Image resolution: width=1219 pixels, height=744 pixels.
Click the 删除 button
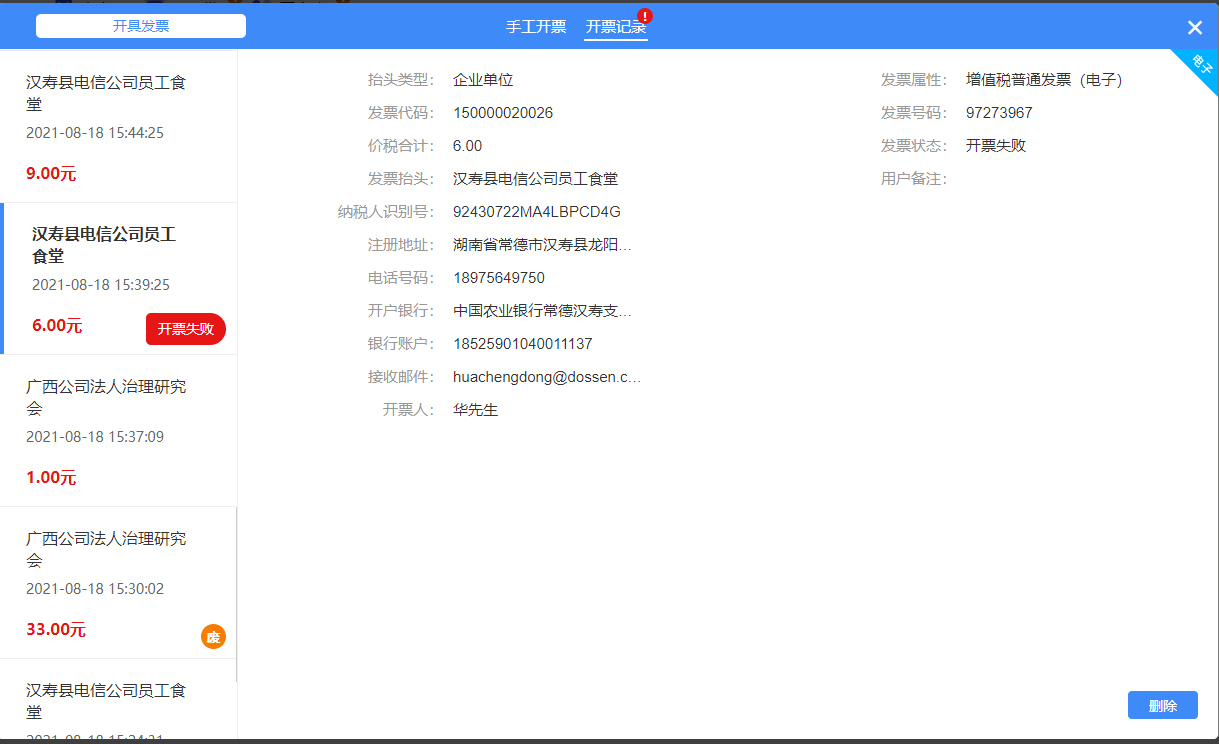(1163, 705)
